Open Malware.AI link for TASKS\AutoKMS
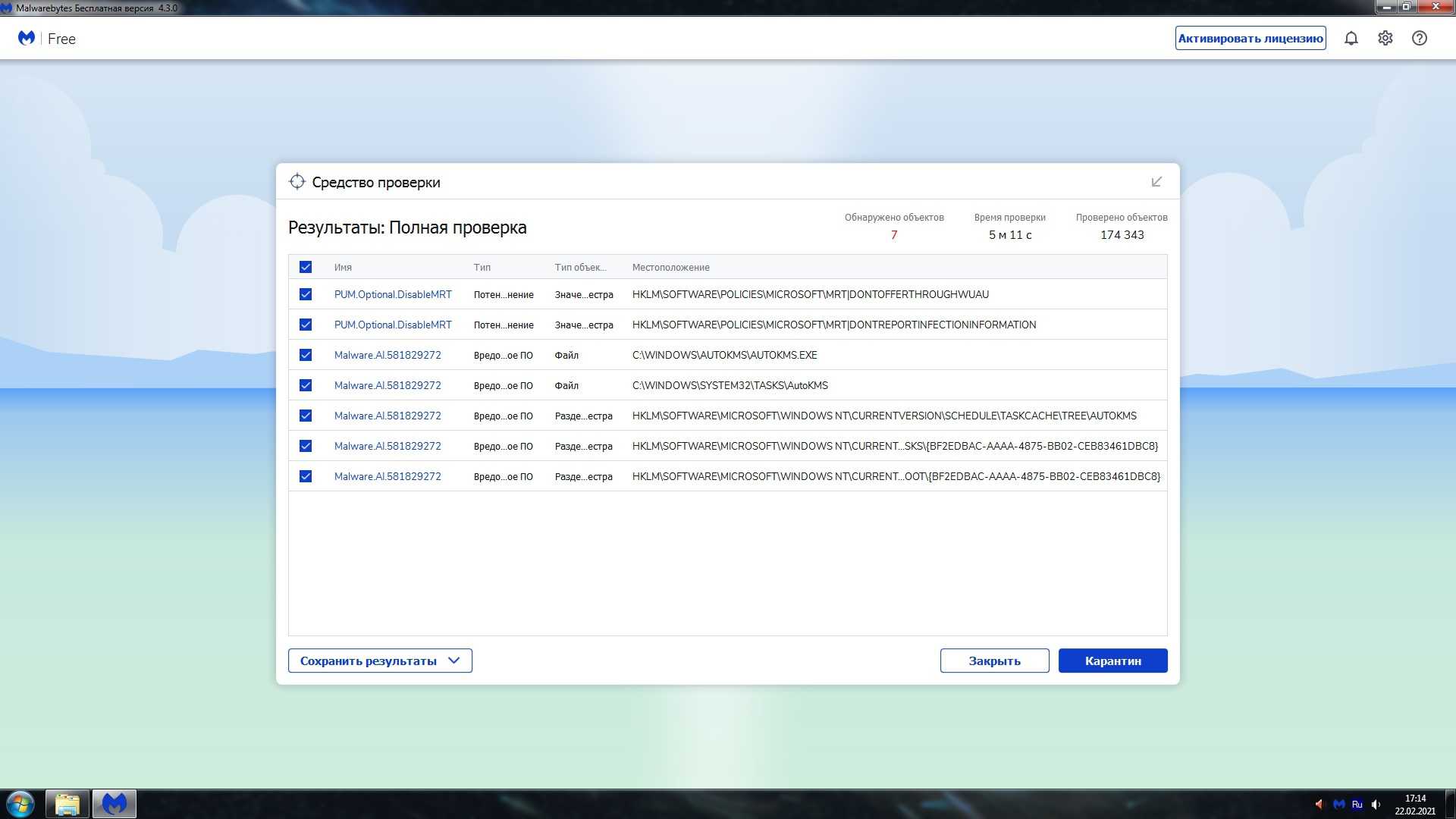The image size is (1456, 819). pyautogui.click(x=388, y=385)
